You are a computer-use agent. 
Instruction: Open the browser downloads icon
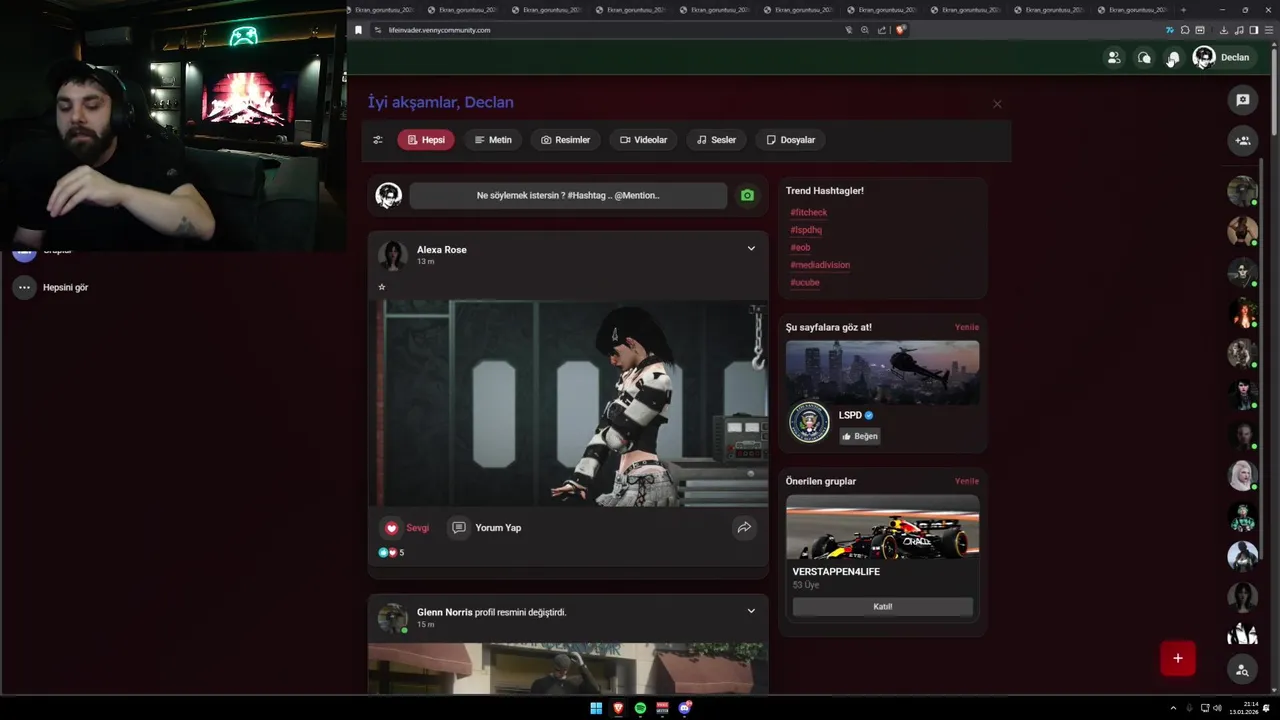tap(1225, 30)
